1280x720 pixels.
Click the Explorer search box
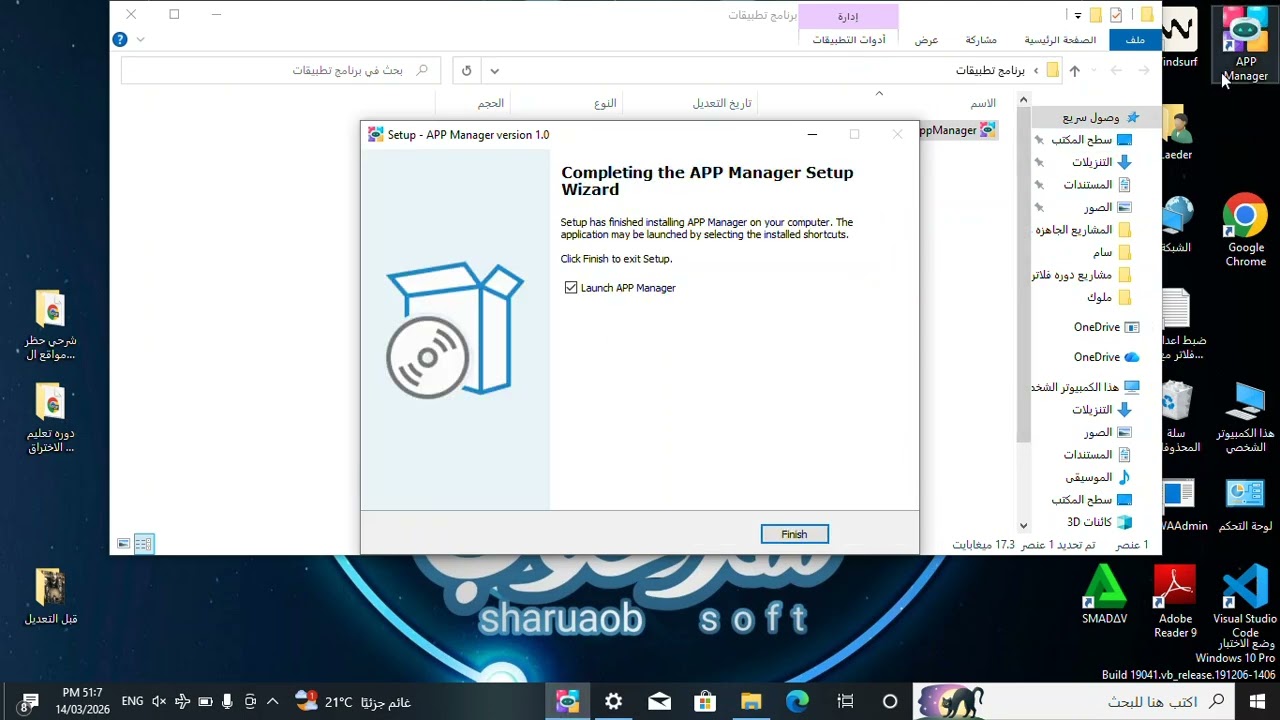tap(280, 71)
